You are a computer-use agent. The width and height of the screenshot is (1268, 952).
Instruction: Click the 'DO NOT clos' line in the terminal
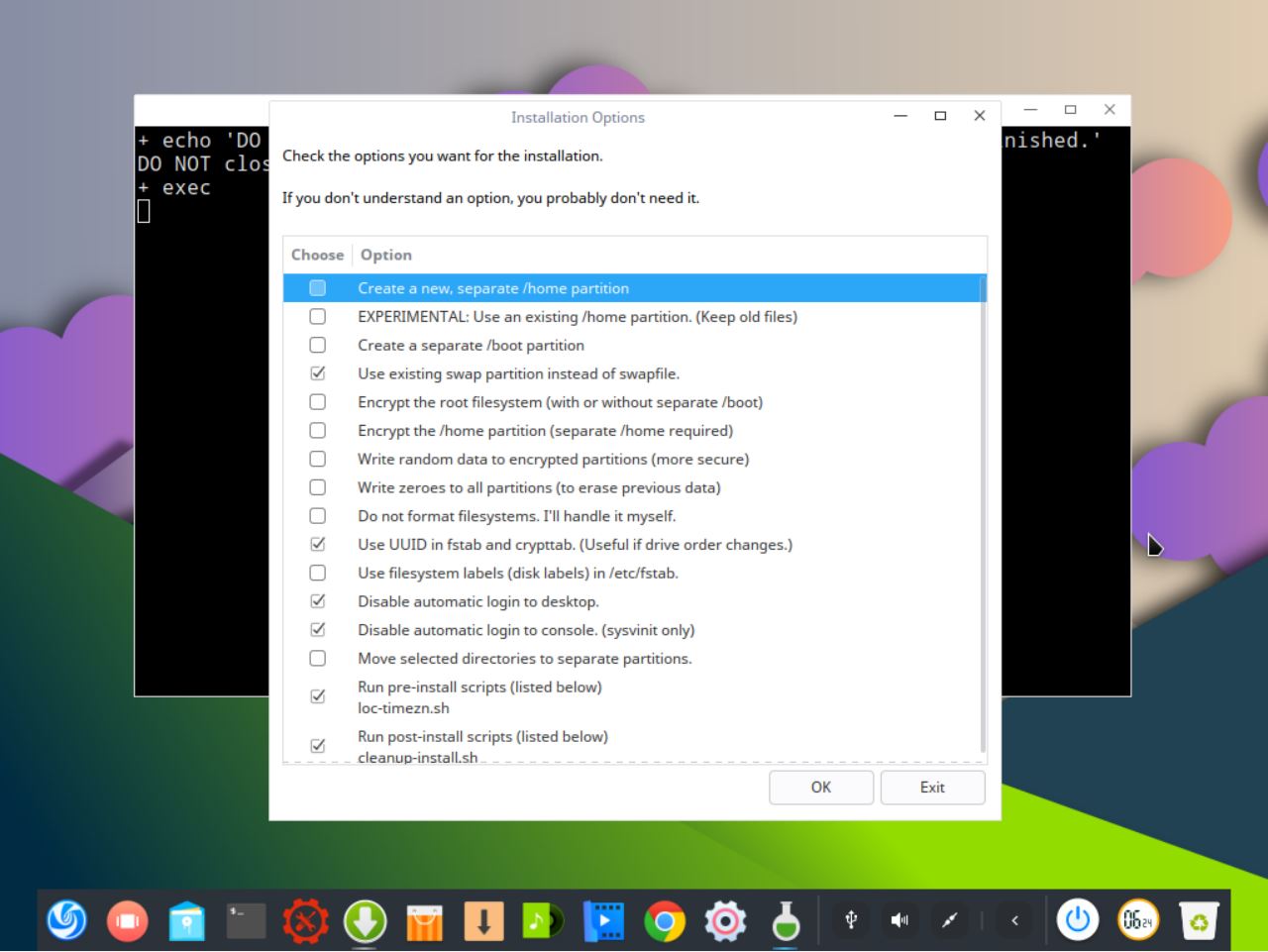[202, 164]
